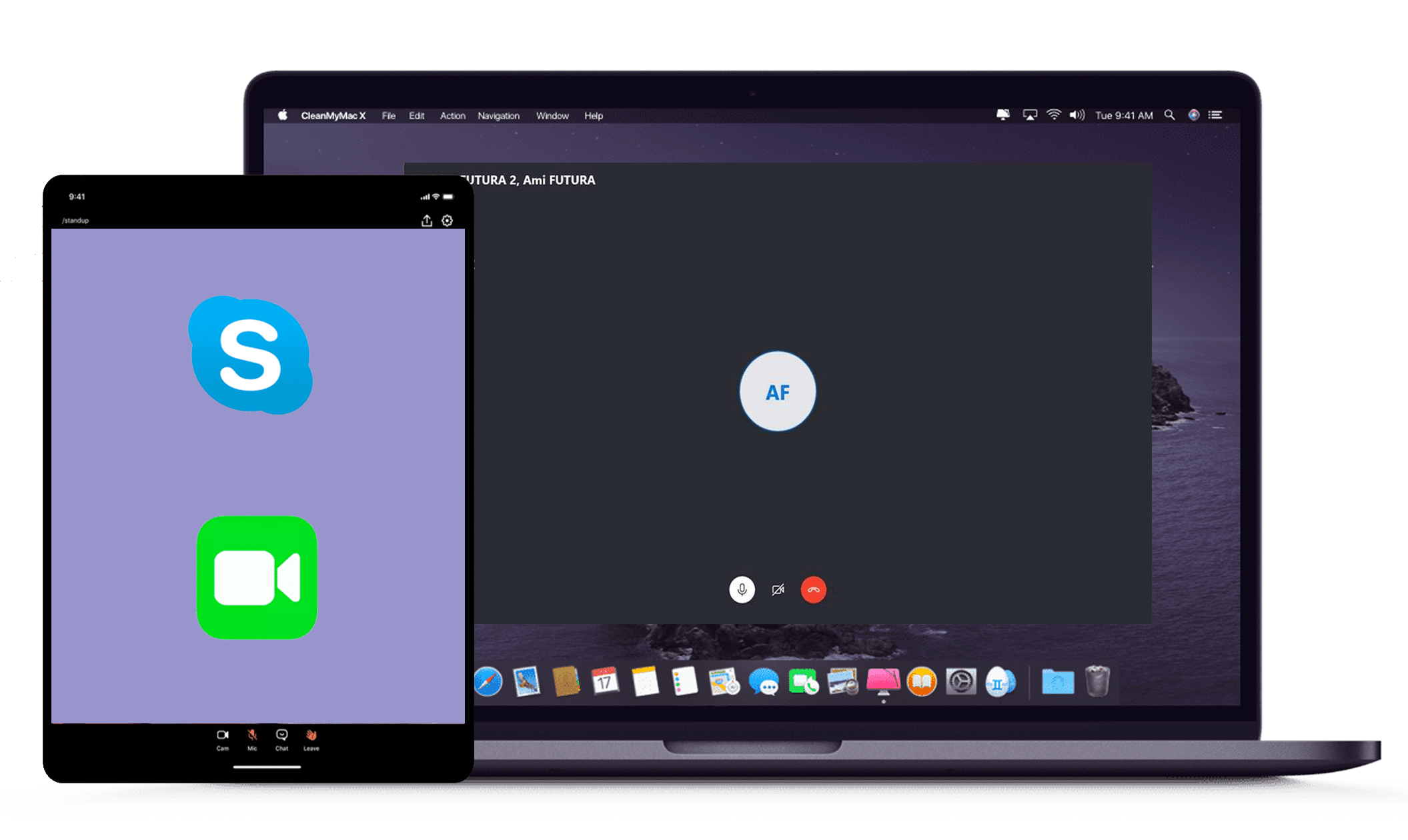
Task: Open the share icon on the tablet header
Action: pos(427,221)
